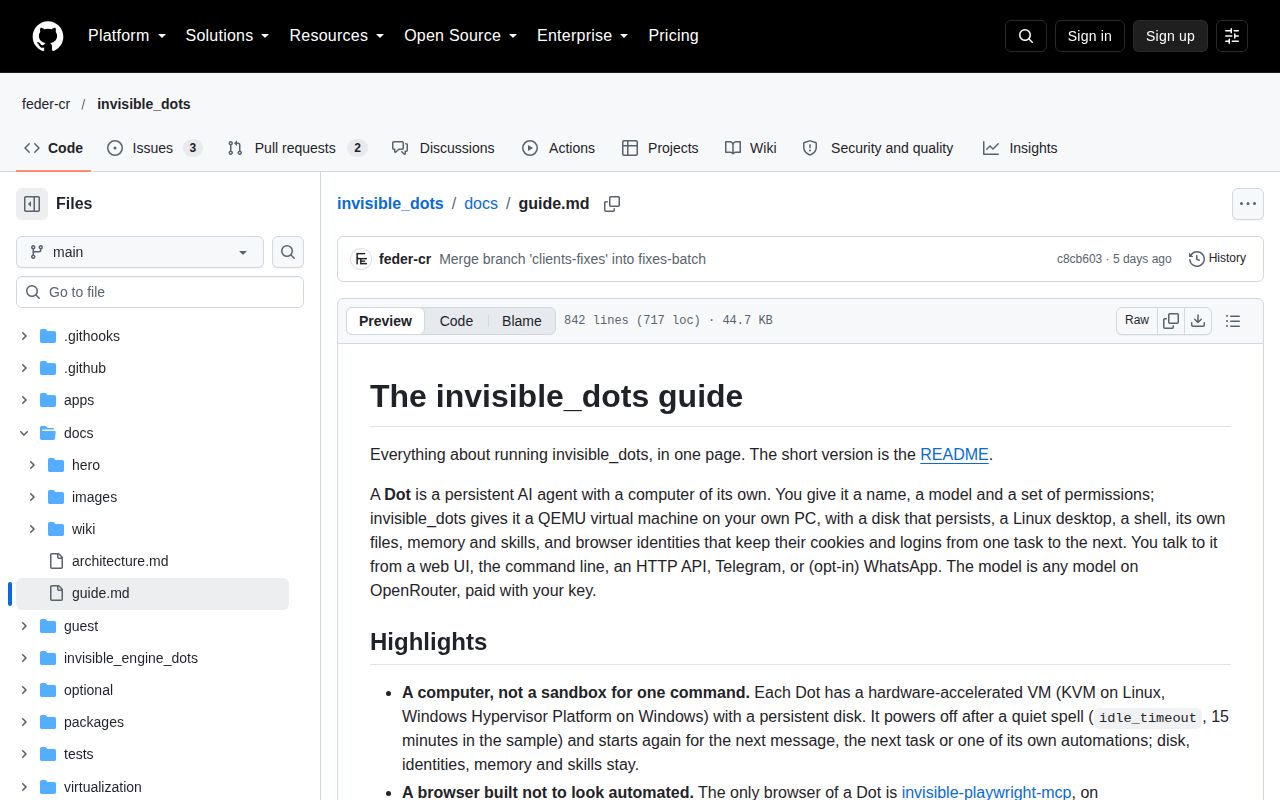Open the Security and quality tab
1280x800 pixels.
pyautogui.click(x=878, y=148)
